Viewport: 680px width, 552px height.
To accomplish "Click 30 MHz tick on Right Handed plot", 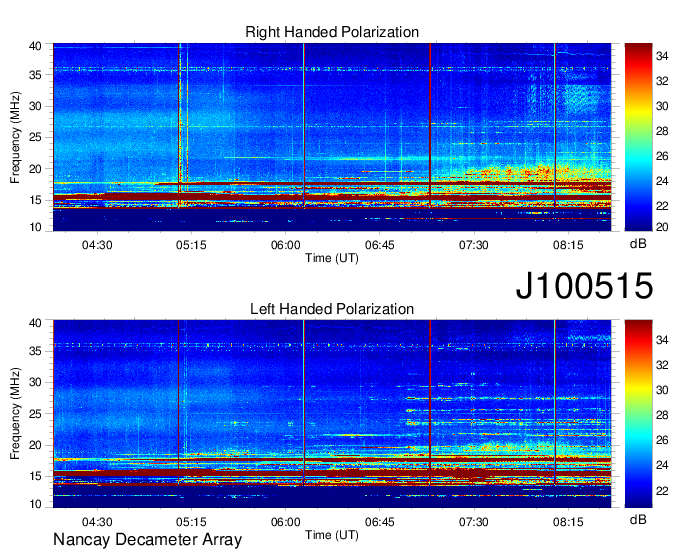I will [x=35, y=107].
